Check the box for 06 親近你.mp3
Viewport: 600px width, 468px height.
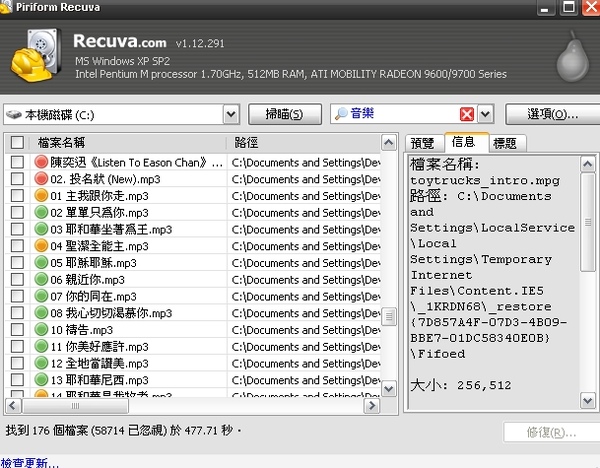click(x=17, y=279)
